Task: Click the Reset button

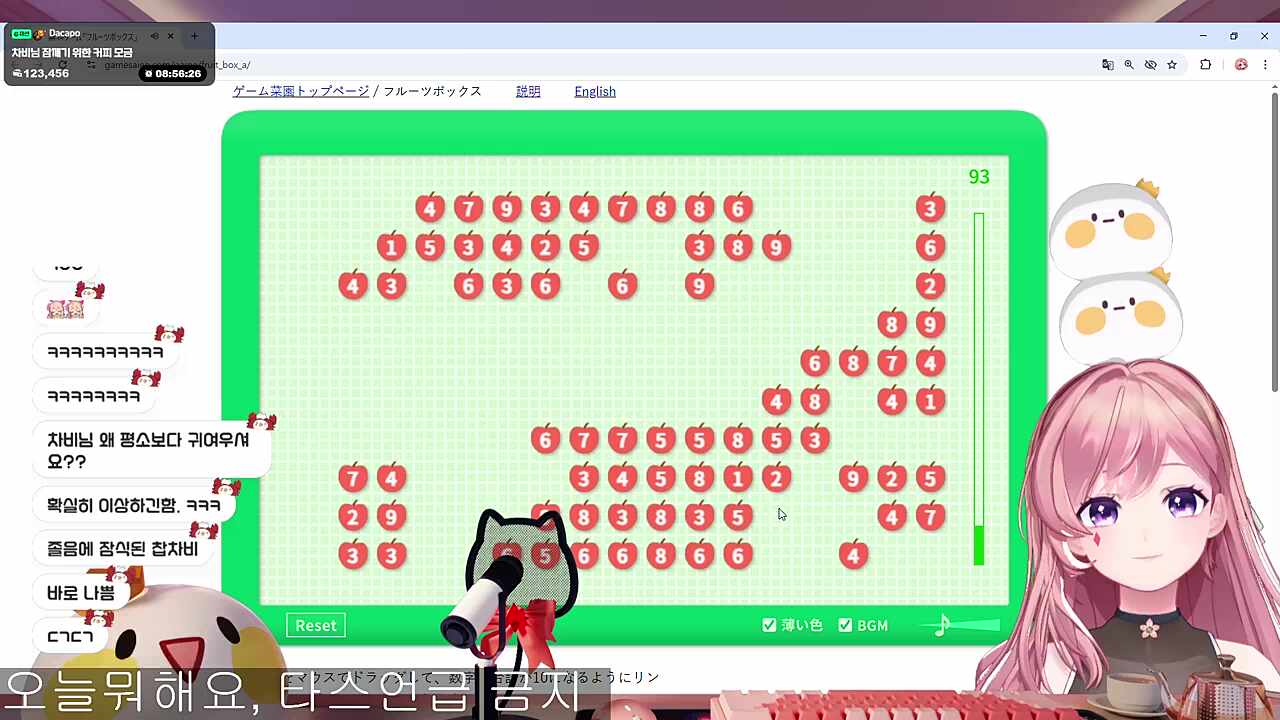Action: tap(316, 625)
